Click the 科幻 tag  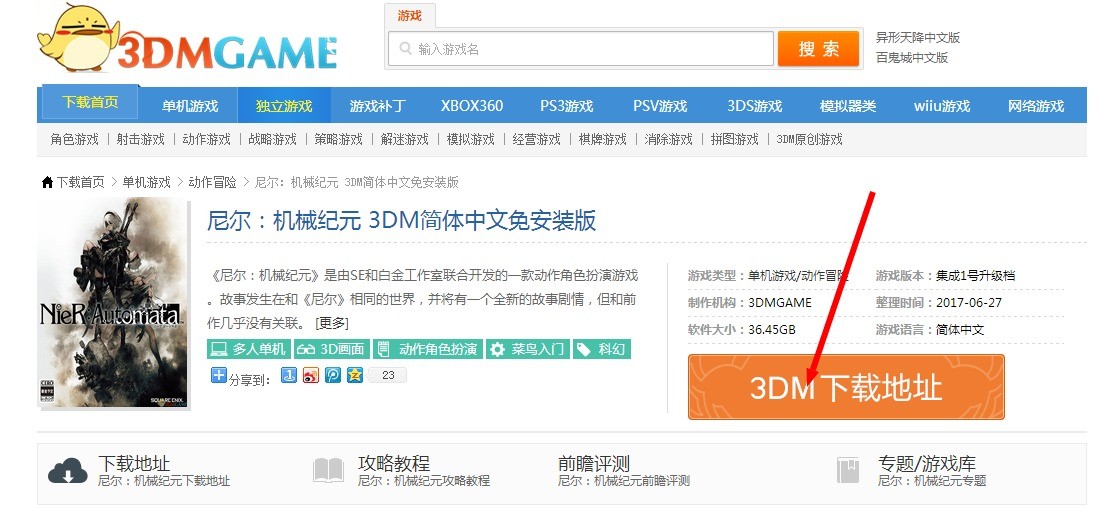[x=602, y=349]
